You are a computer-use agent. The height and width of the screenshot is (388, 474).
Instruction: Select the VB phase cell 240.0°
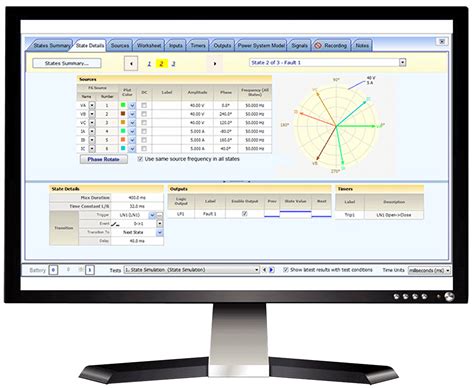pyautogui.click(x=226, y=114)
